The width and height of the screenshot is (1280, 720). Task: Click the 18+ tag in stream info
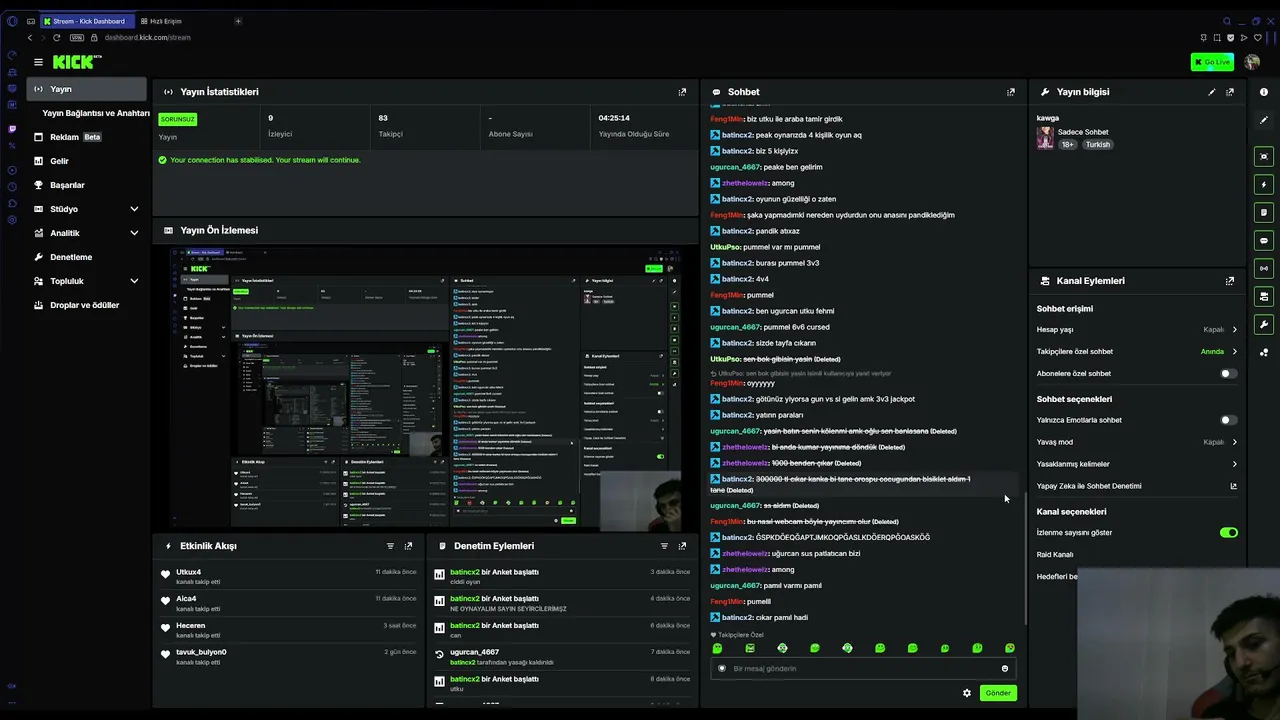tap(1068, 144)
